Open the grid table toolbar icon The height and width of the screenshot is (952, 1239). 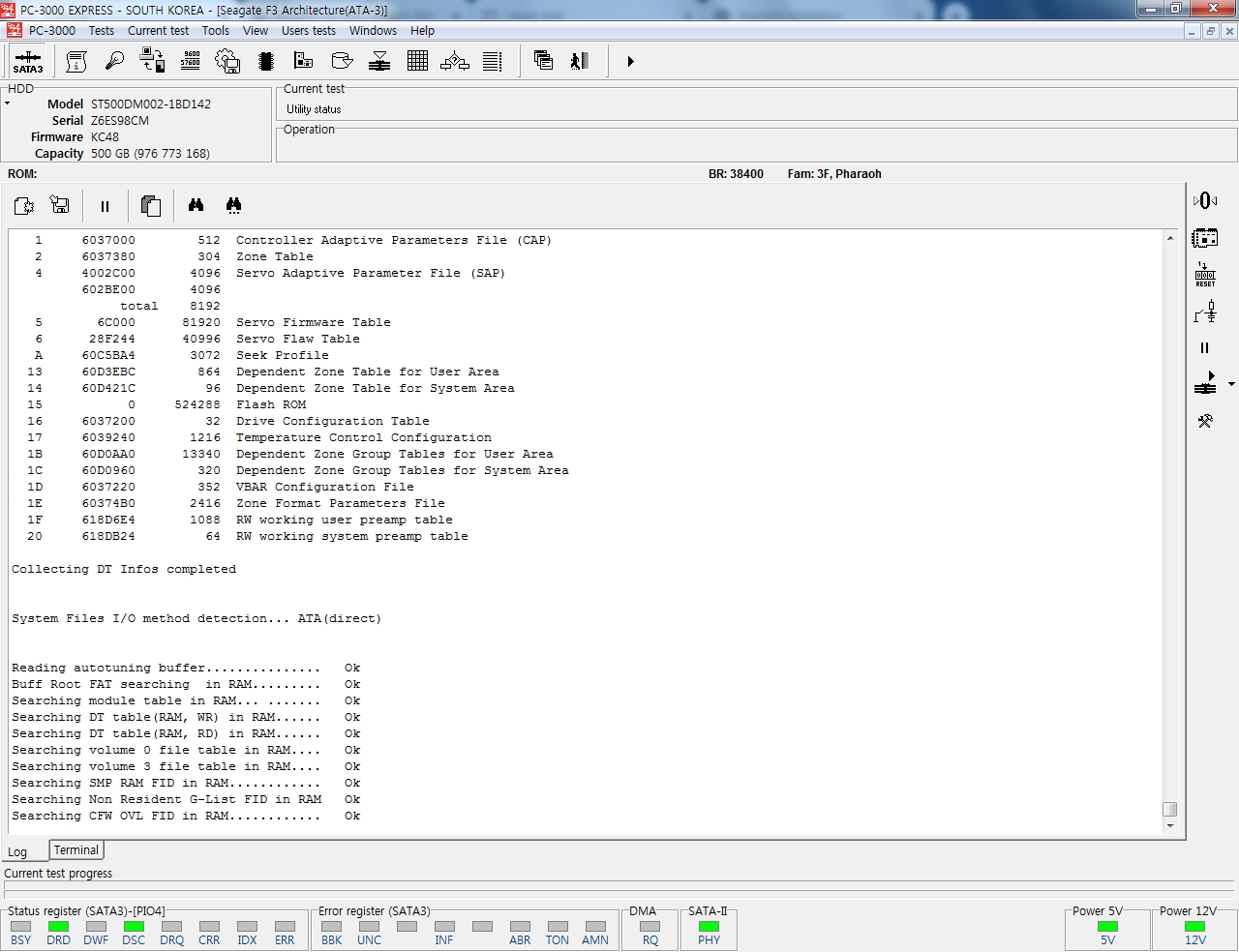417,62
